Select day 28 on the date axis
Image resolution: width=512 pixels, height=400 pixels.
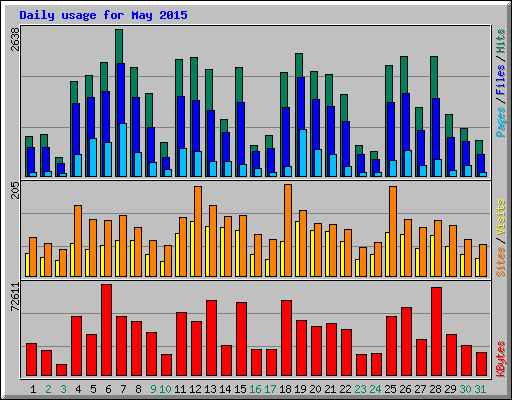click(435, 389)
